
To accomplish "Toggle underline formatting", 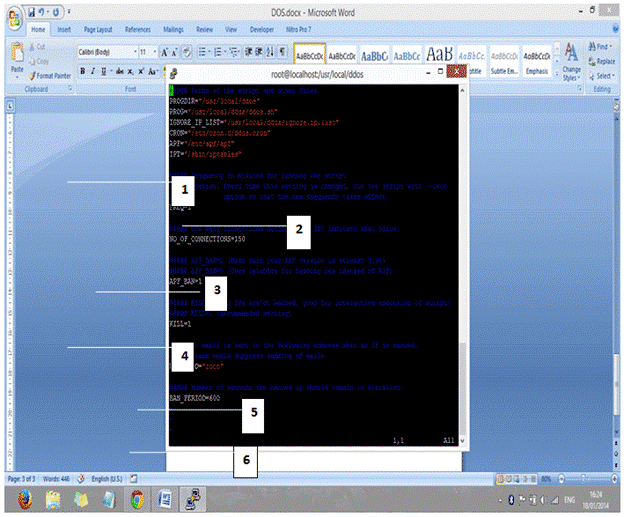I will point(104,71).
